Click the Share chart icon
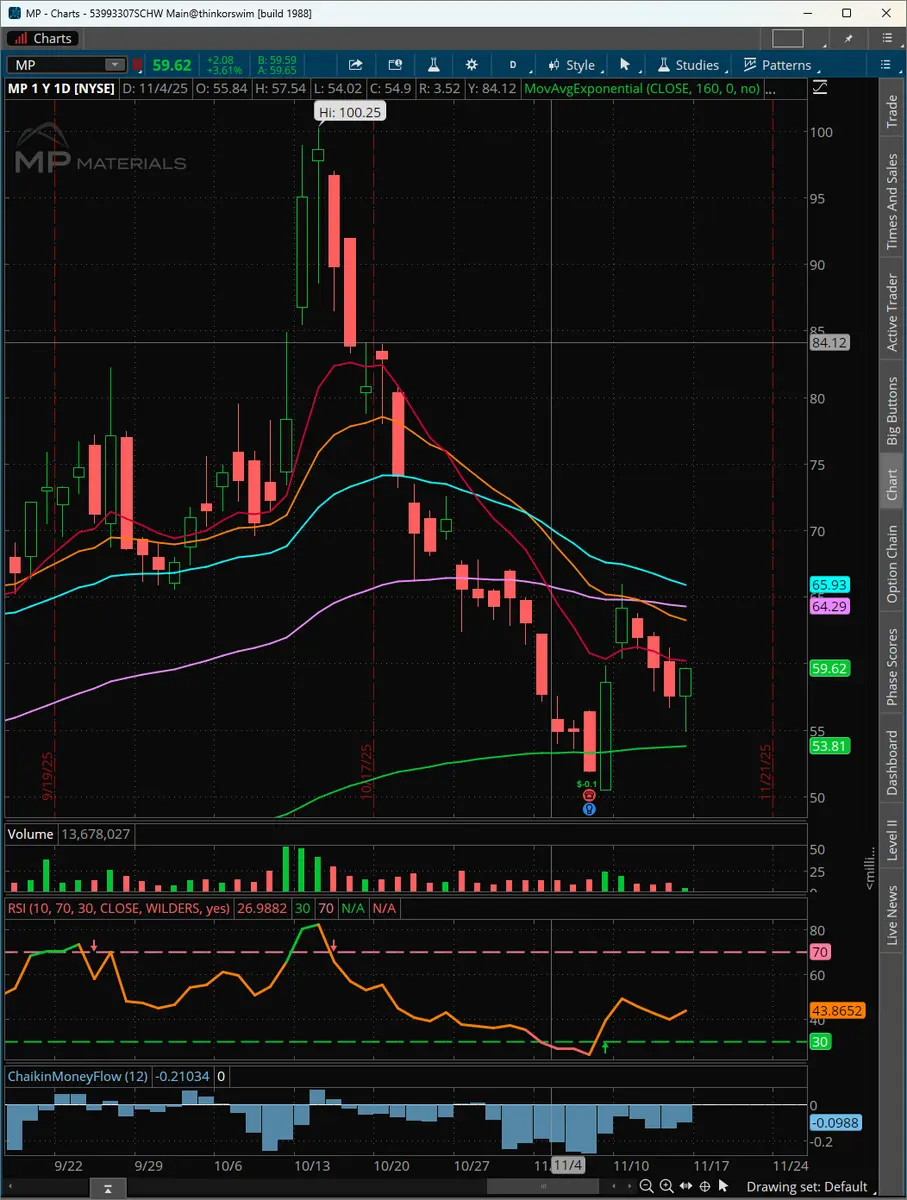The height and width of the screenshot is (1200, 907). pyautogui.click(x=356, y=65)
